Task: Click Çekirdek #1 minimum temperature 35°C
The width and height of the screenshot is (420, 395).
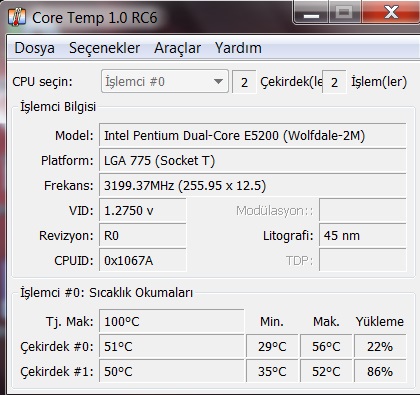Action: [x=272, y=371]
